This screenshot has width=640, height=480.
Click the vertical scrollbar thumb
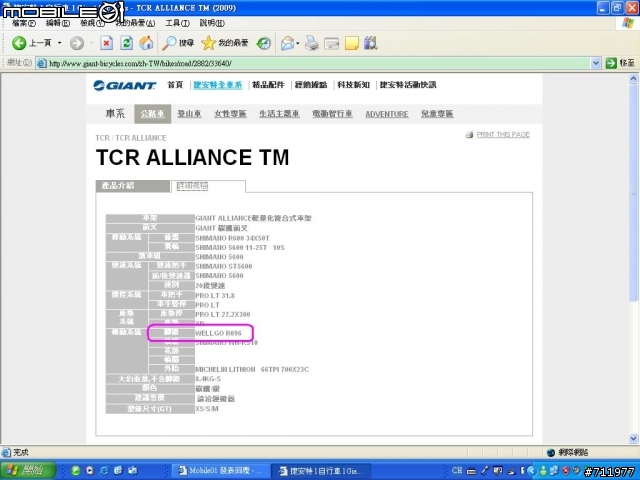click(633, 192)
